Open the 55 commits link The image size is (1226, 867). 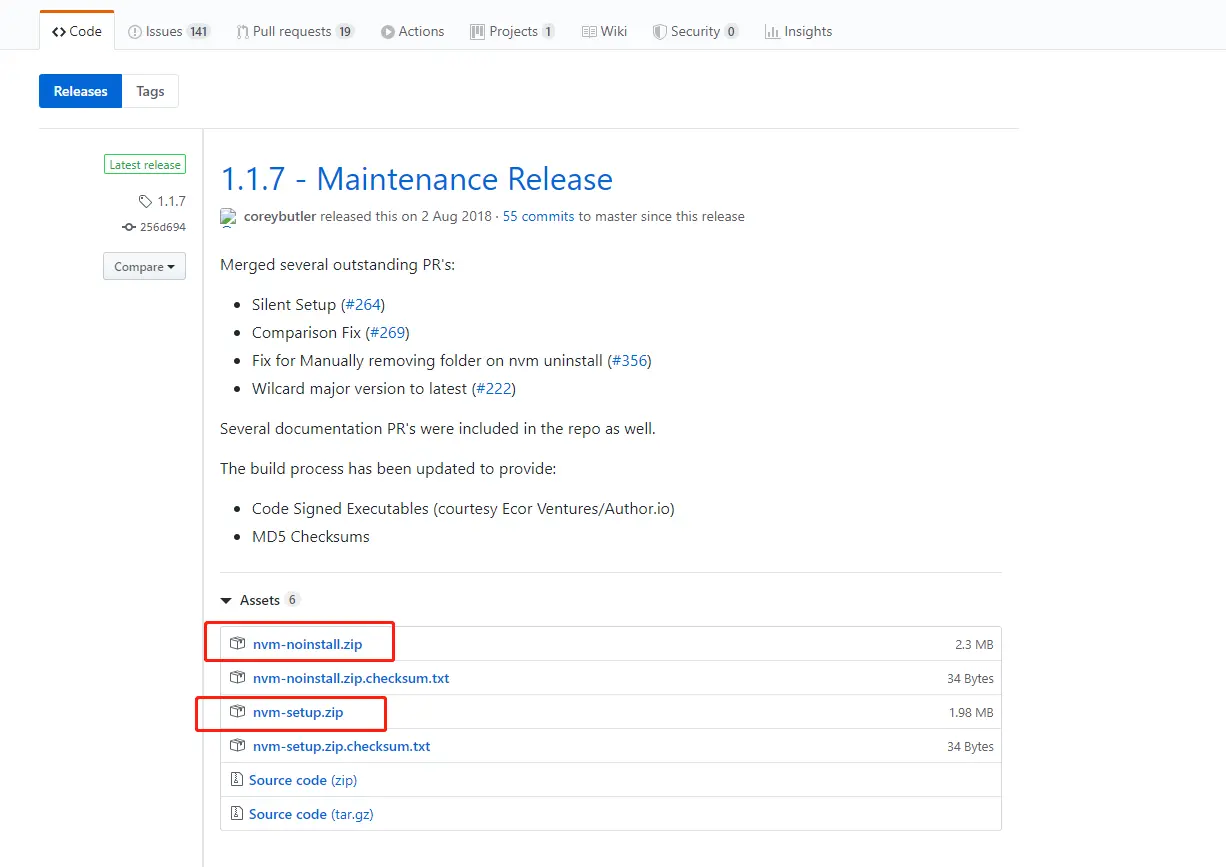coord(538,216)
